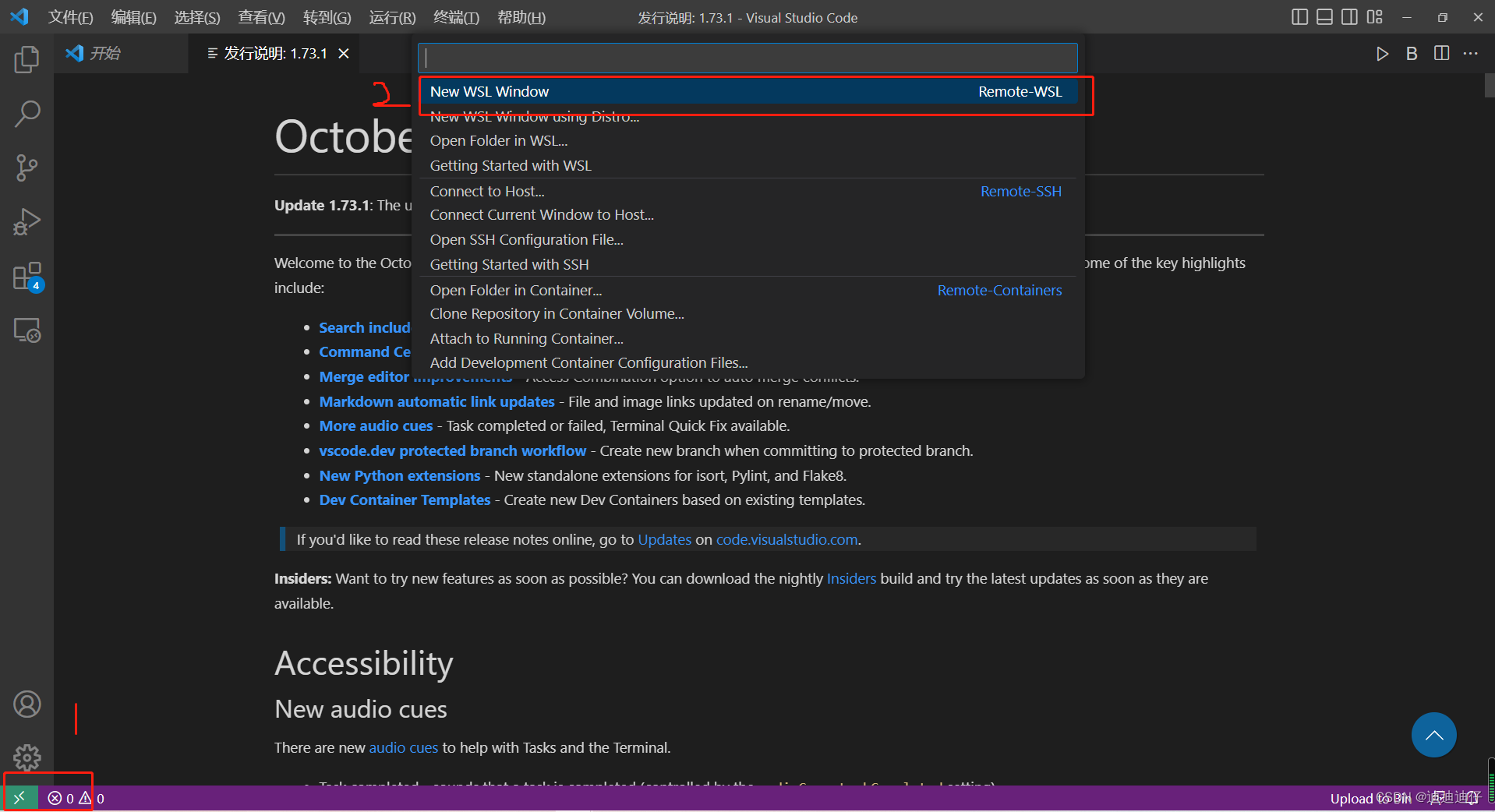Screen dimensions: 1495x812
Task: Select Connect Current Window to Host...
Action: [747, 215]
